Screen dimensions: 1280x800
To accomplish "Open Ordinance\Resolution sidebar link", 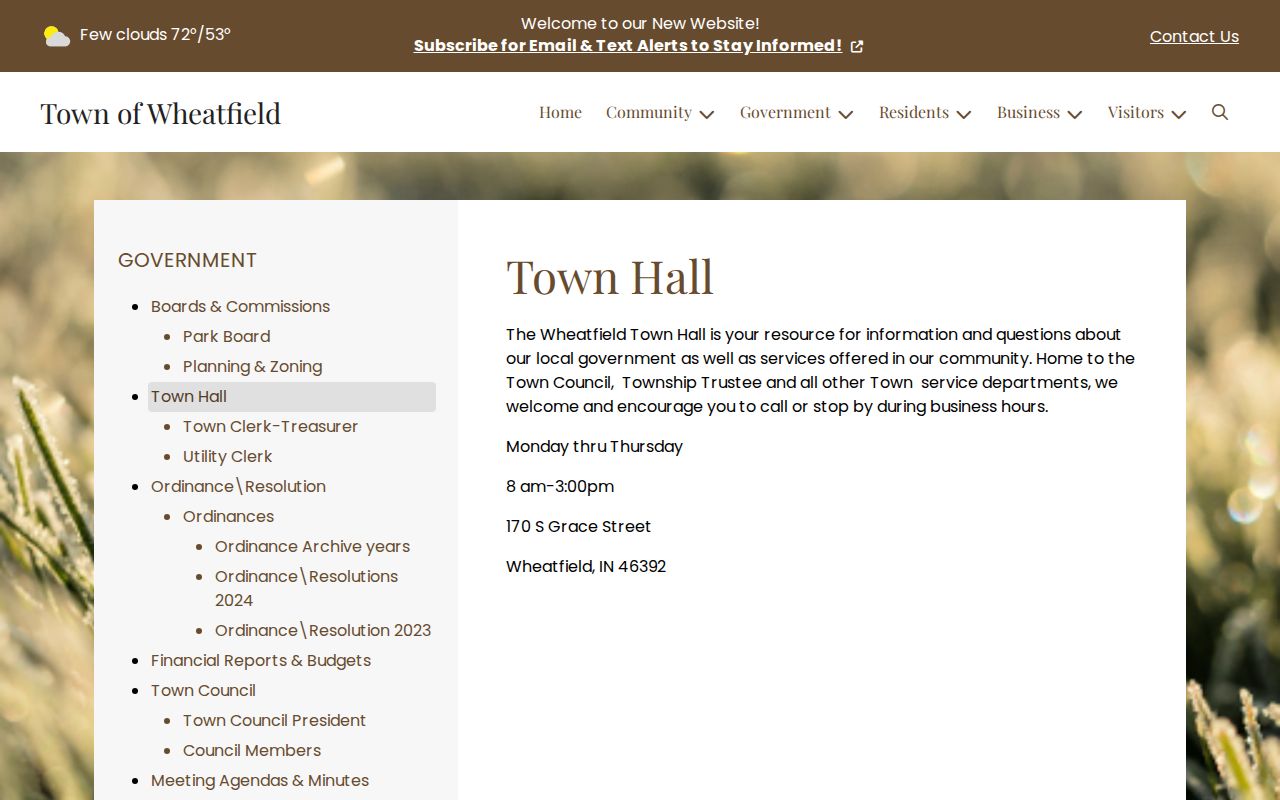I will [x=238, y=486].
